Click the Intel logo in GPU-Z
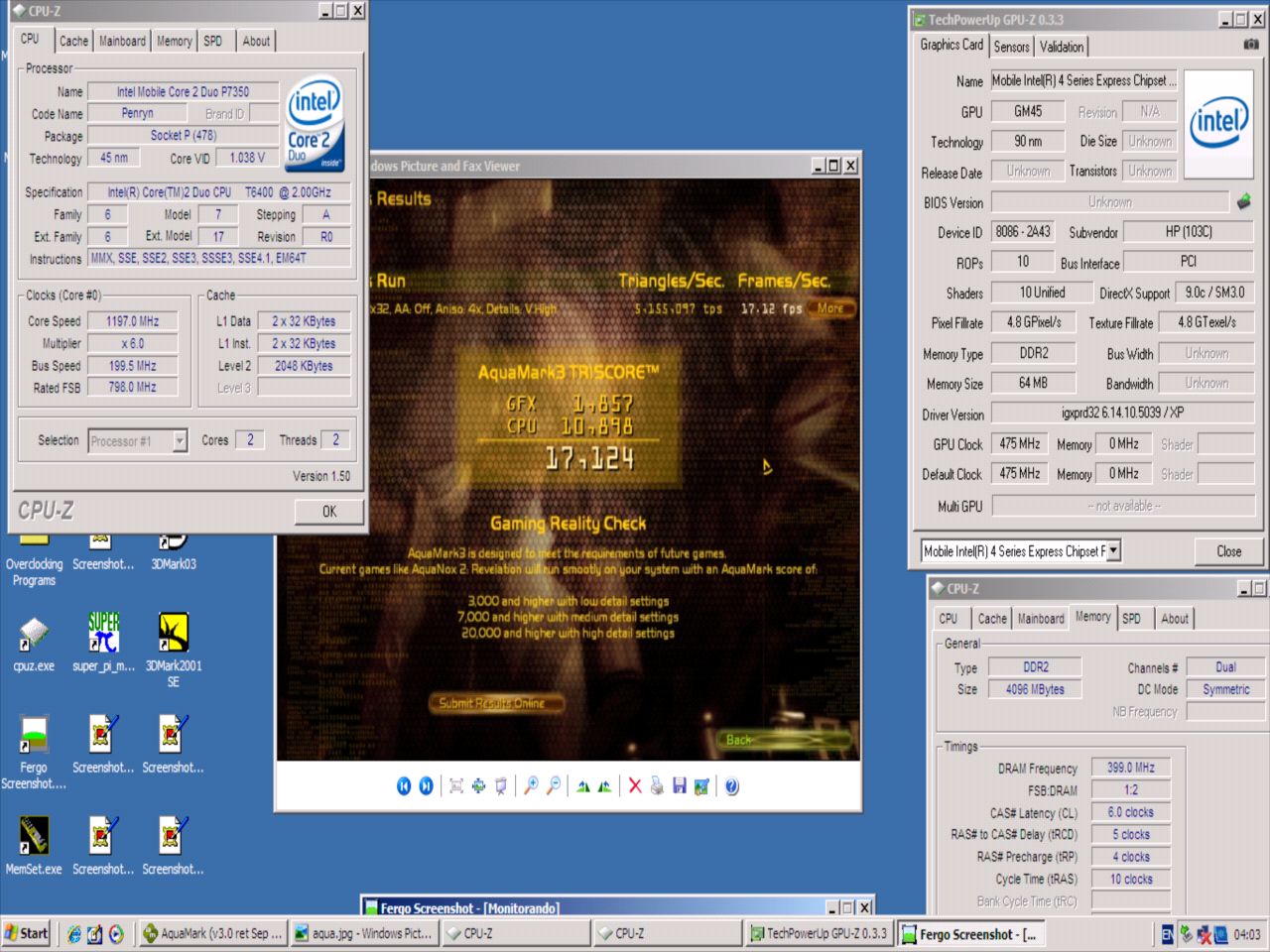The width and height of the screenshot is (1270, 952). click(x=1219, y=122)
